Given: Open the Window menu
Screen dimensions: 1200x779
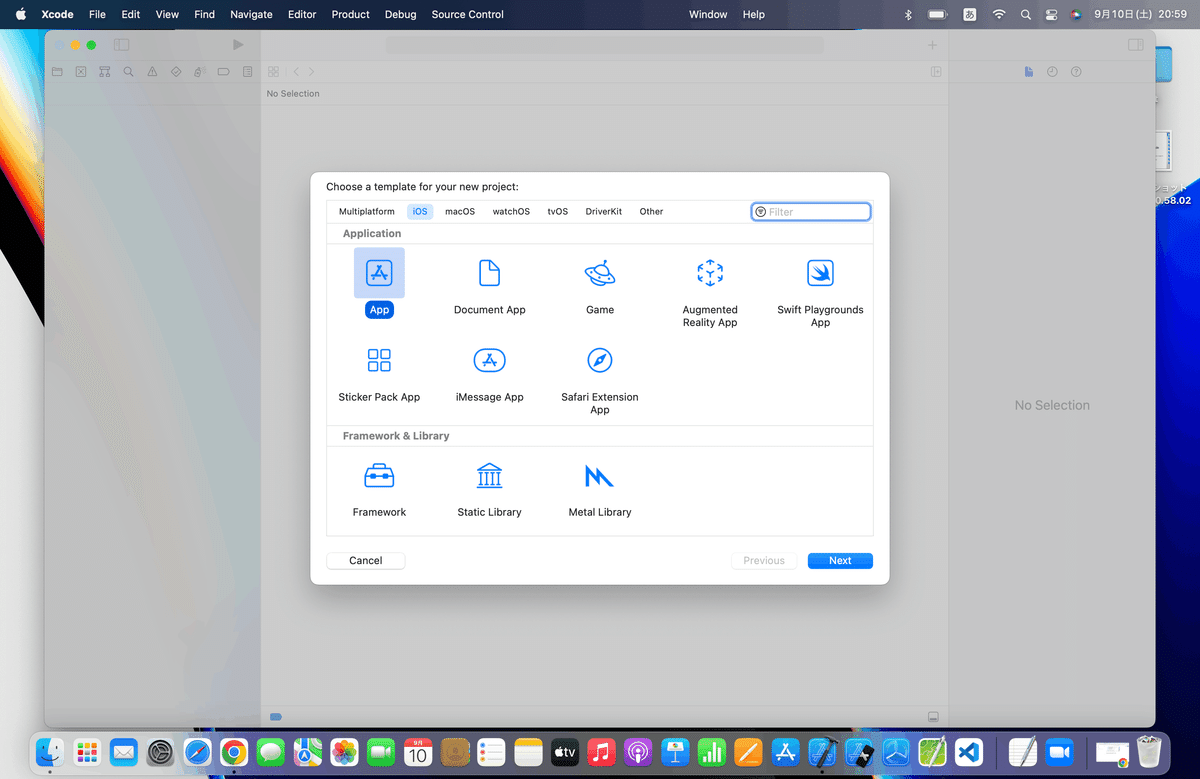Looking at the screenshot, I should 709,14.
